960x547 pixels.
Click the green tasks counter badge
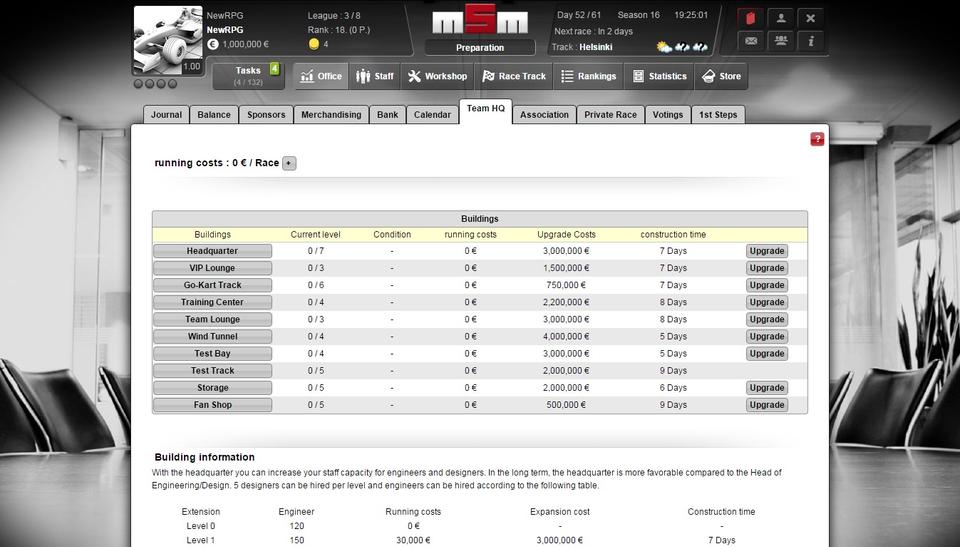tap(274, 69)
